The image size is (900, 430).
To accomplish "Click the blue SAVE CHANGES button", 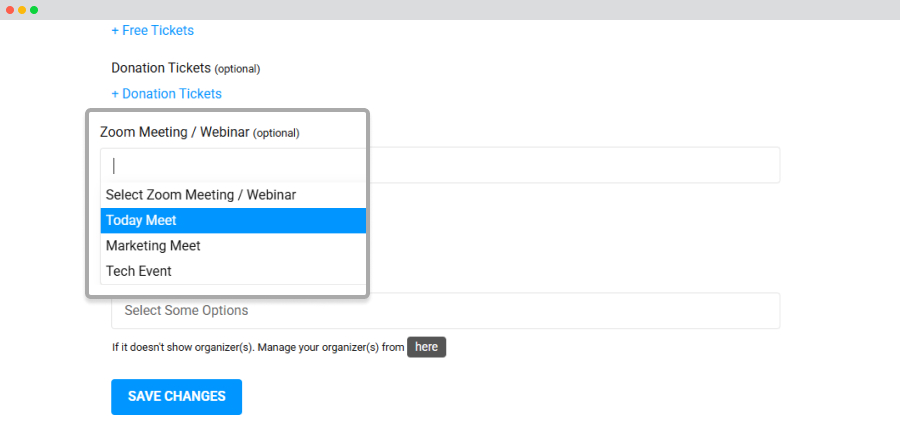I will point(177,397).
